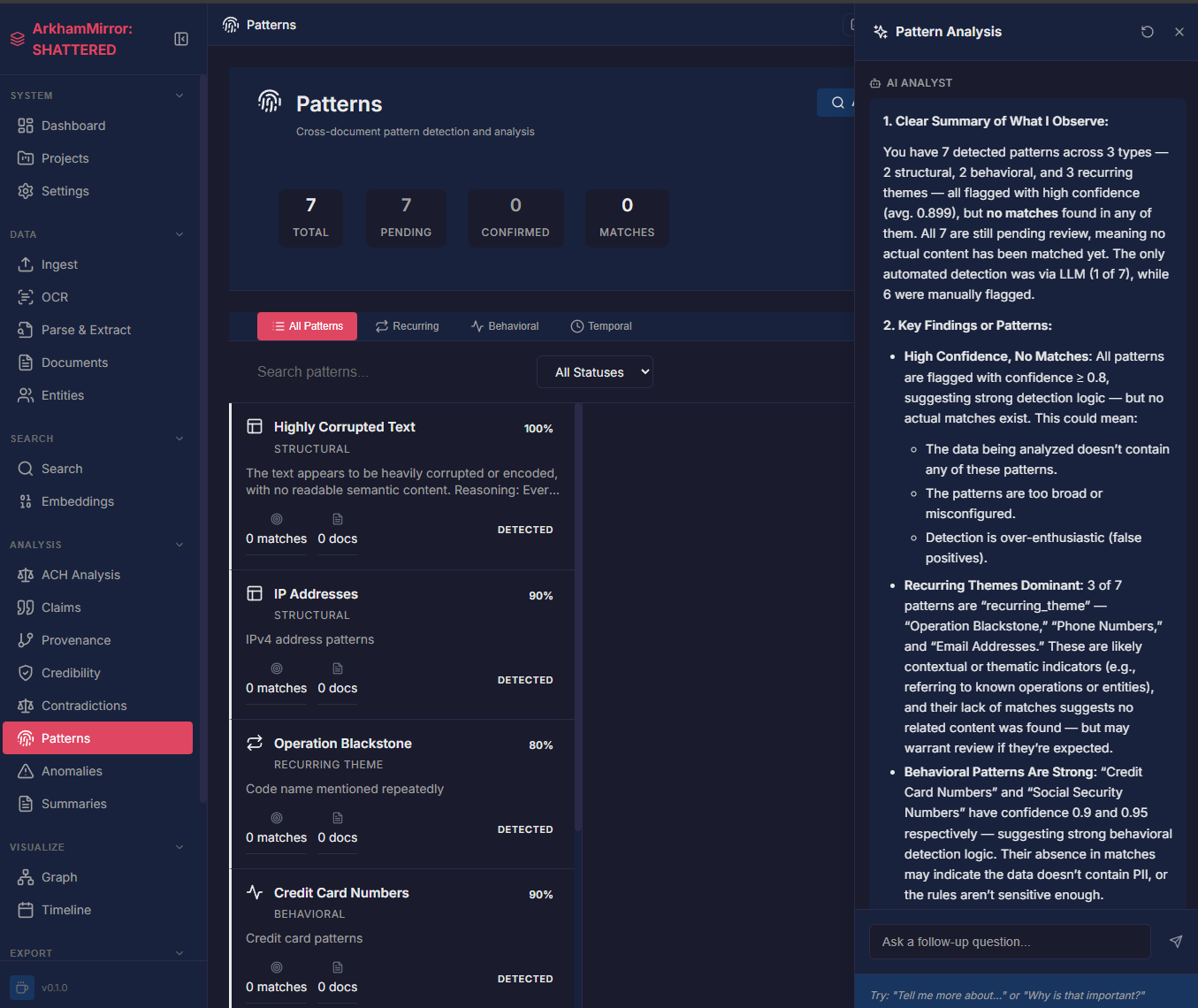Refresh the Pattern Analysis panel

(1148, 32)
